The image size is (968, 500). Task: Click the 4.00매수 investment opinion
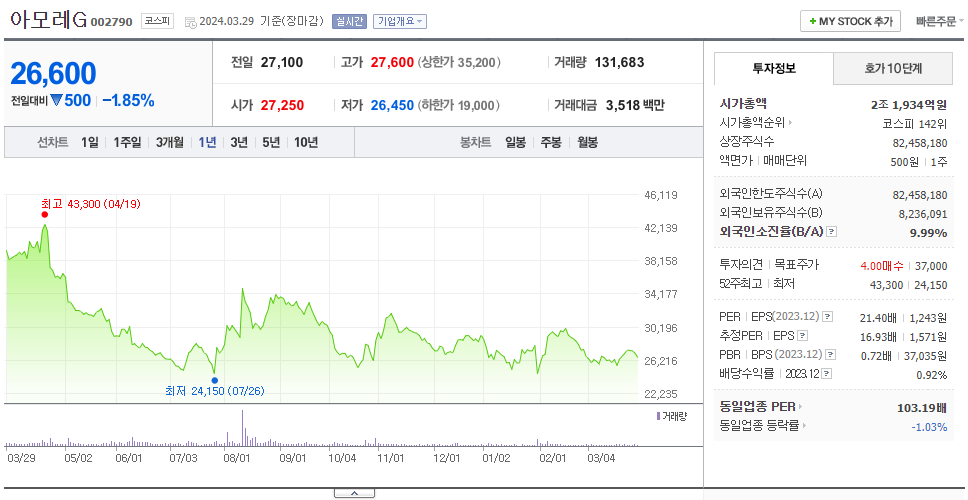[882, 266]
